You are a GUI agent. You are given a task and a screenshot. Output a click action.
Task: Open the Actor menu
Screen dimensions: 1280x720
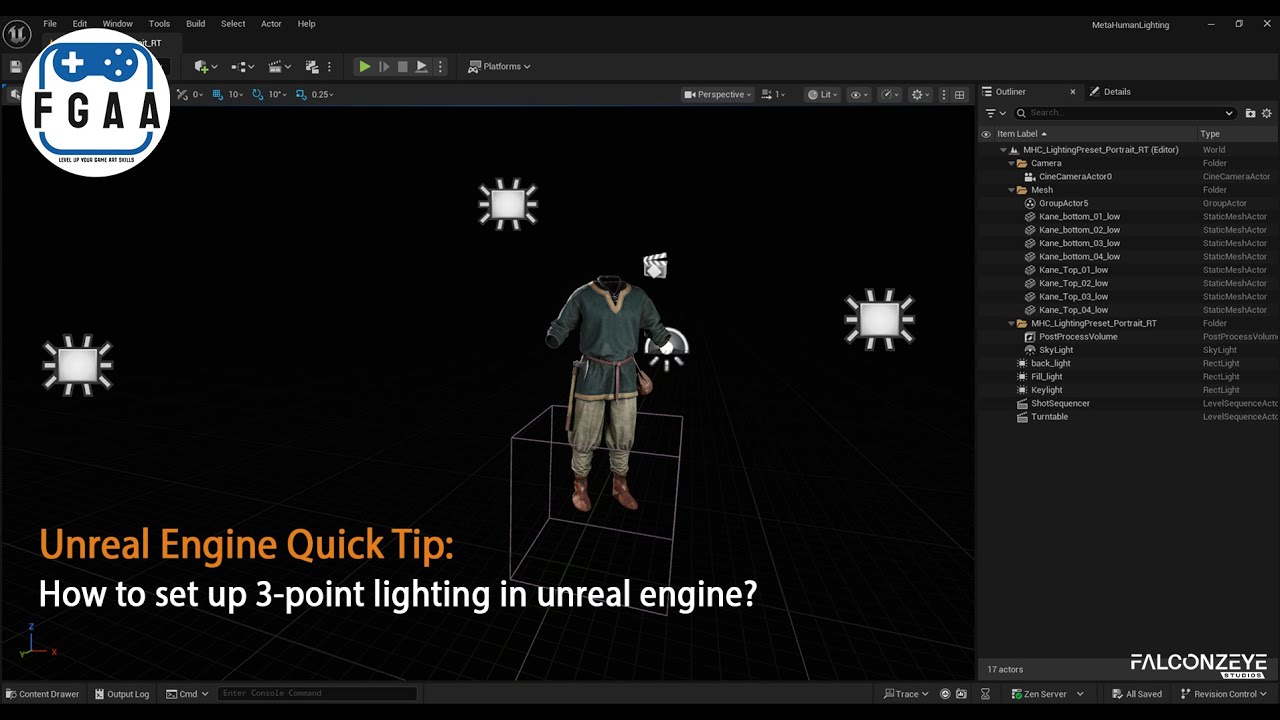pos(271,24)
